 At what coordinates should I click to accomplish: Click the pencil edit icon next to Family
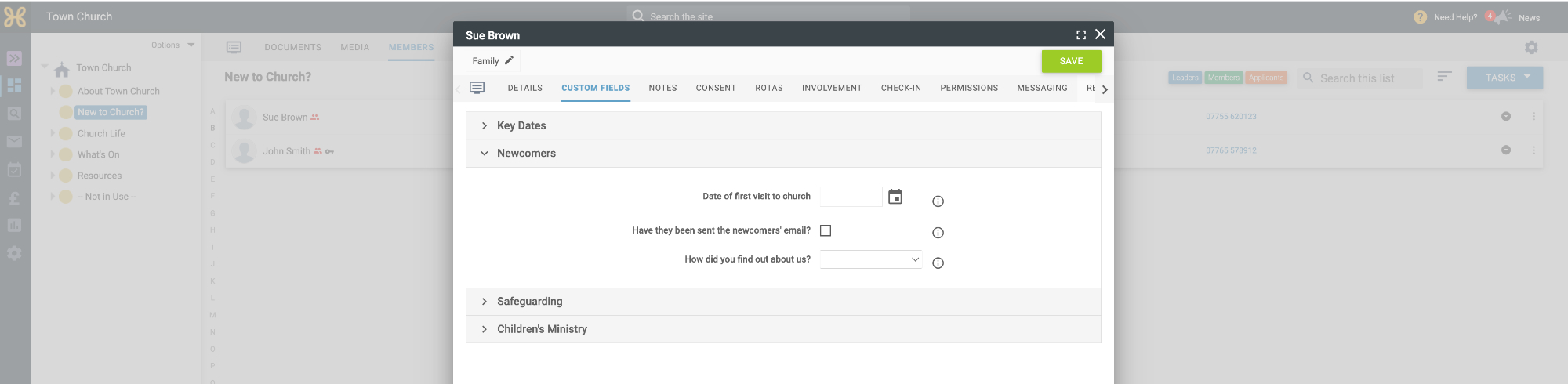click(509, 60)
